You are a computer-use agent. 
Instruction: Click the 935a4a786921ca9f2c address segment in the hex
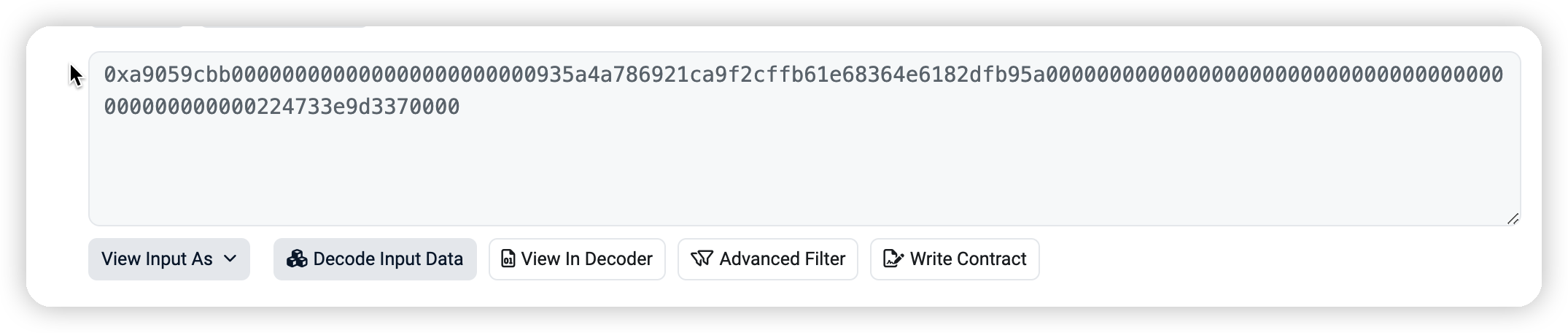pyautogui.click(x=650, y=74)
